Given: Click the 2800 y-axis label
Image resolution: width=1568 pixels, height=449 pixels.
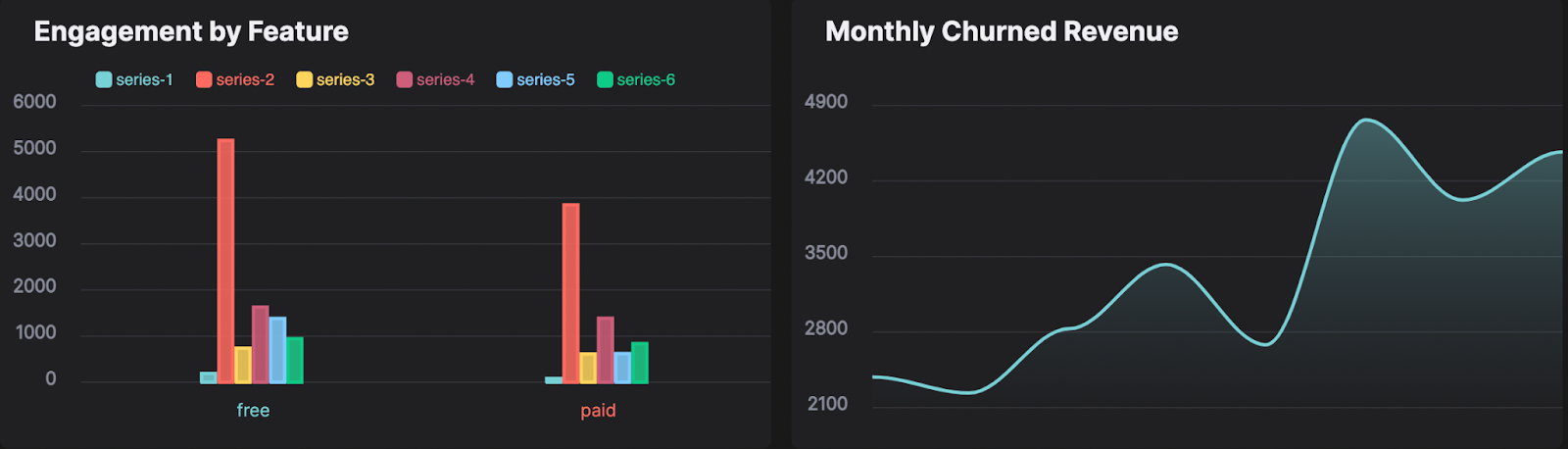Looking at the screenshot, I should coord(826,328).
